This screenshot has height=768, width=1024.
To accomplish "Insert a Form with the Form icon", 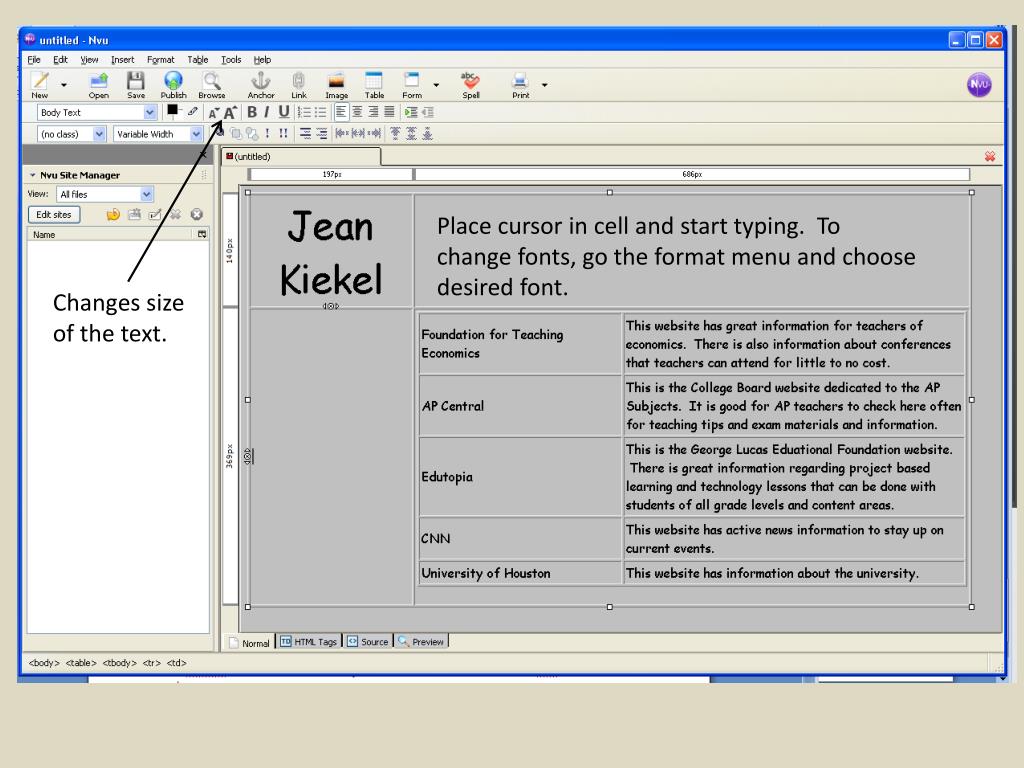I will coord(411,85).
